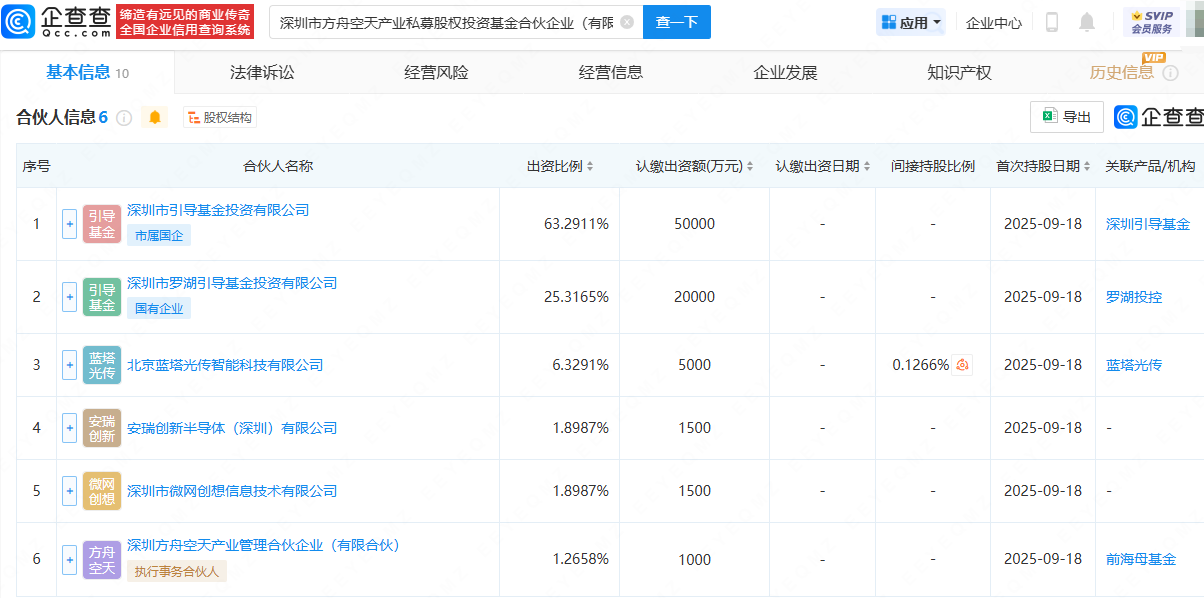Expand row for 北京蓝塔光传智能科技有限公司
The height and width of the screenshot is (598, 1204).
click(69, 365)
